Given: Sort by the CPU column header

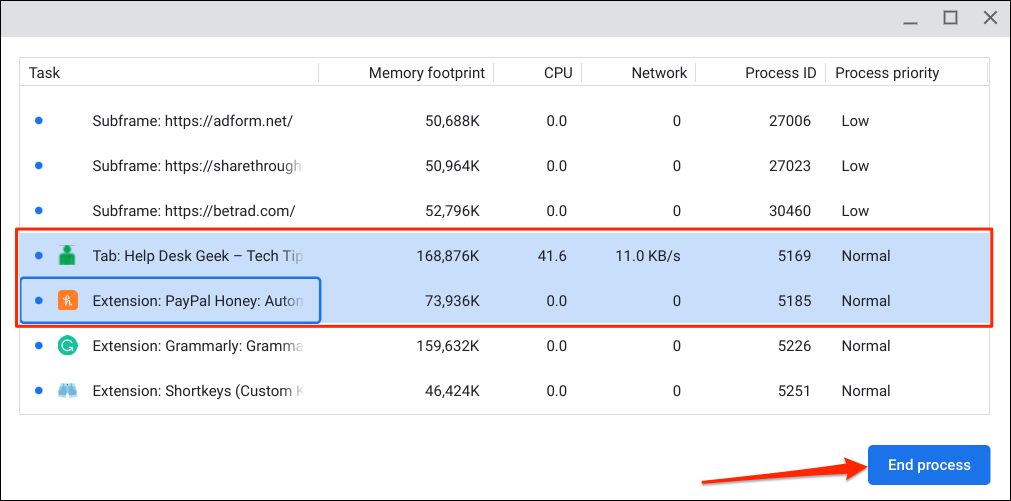Looking at the screenshot, I should coord(558,73).
